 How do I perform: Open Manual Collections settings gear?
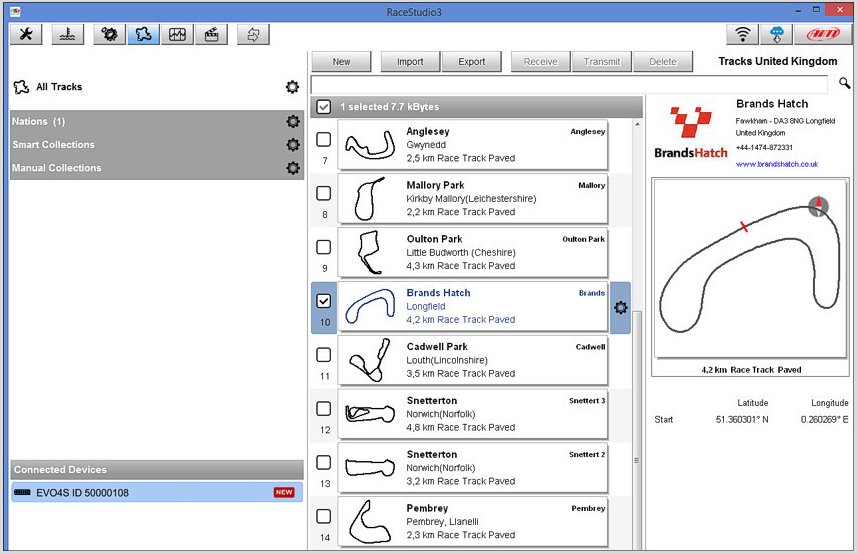point(292,168)
